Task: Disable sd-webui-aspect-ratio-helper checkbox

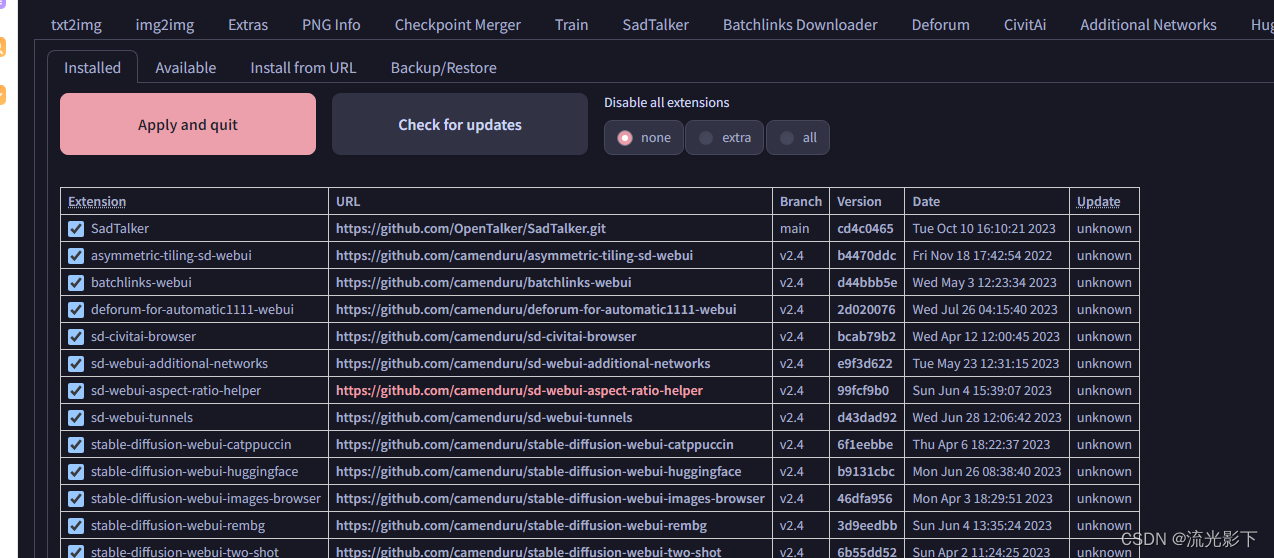Action: point(76,391)
